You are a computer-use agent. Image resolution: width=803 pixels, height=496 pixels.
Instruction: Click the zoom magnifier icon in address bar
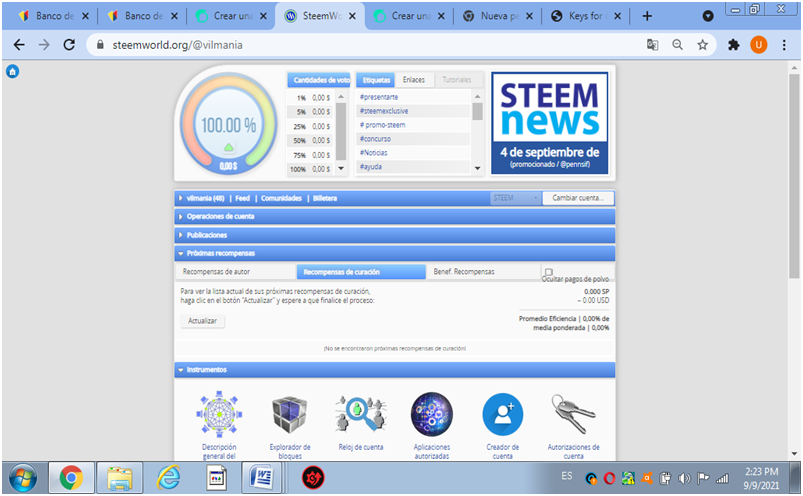click(x=678, y=45)
